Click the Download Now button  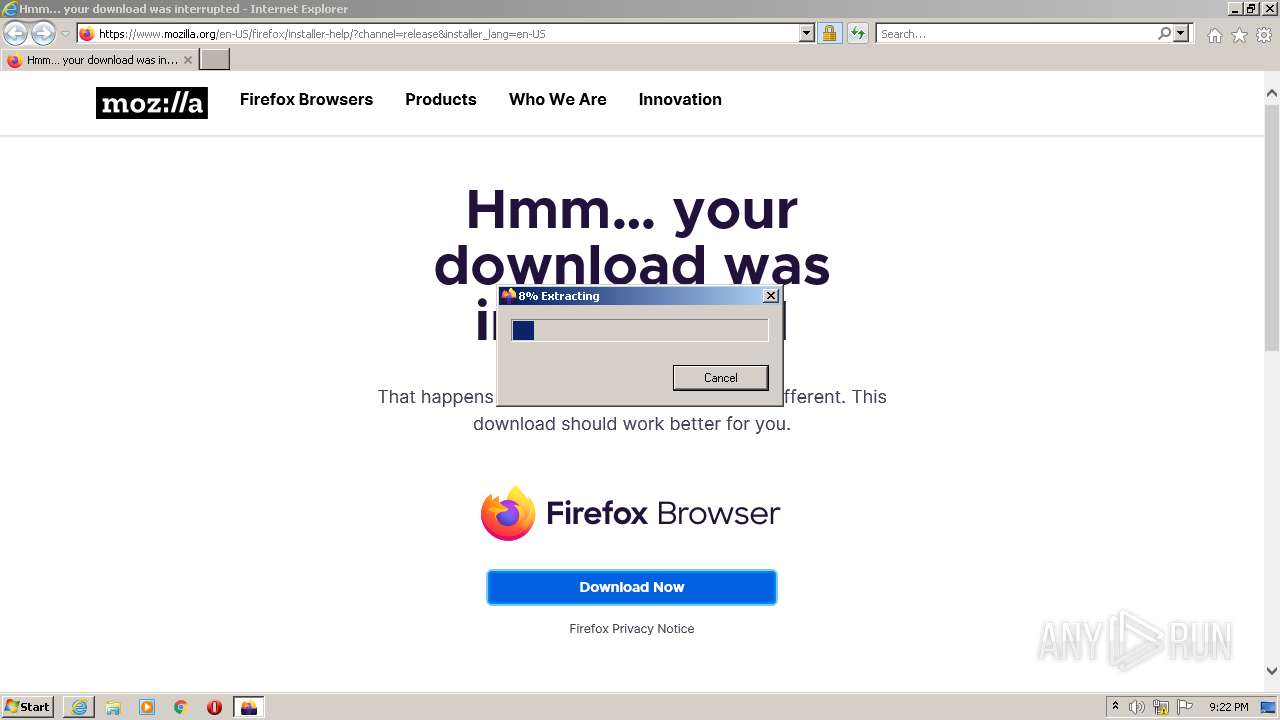[632, 587]
